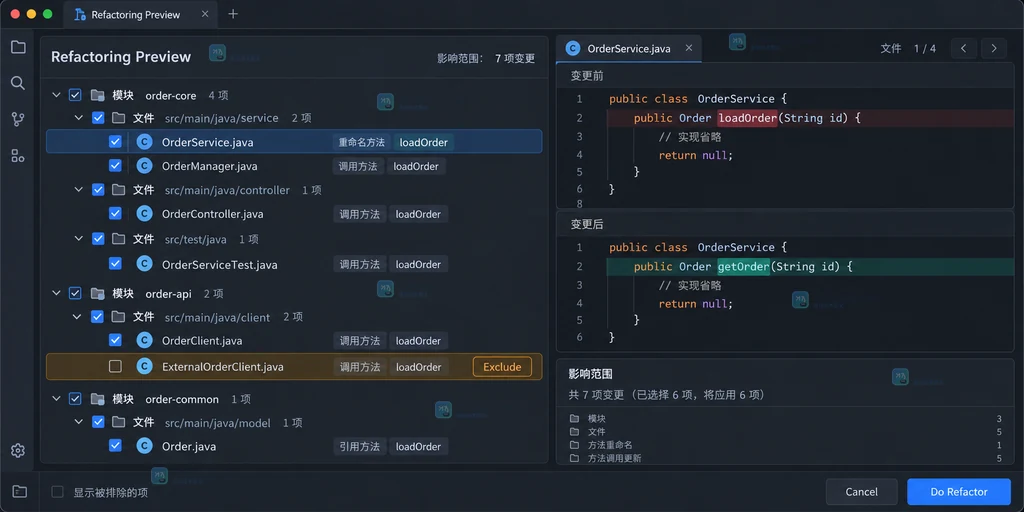Click the class icon of OrderClient.java

(144, 340)
